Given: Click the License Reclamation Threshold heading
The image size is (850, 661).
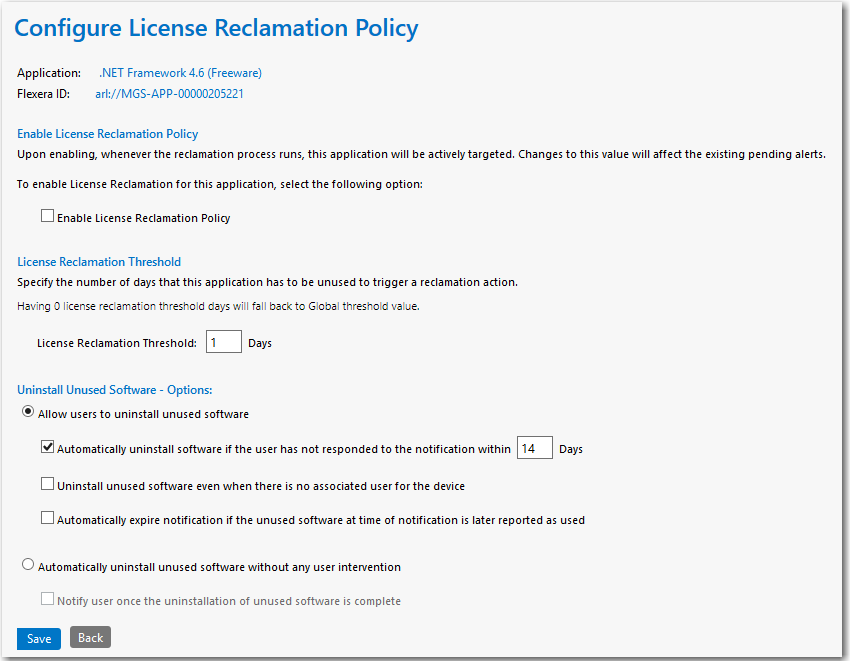Looking at the screenshot, I should pyautogui.click(x=99, y=261).
